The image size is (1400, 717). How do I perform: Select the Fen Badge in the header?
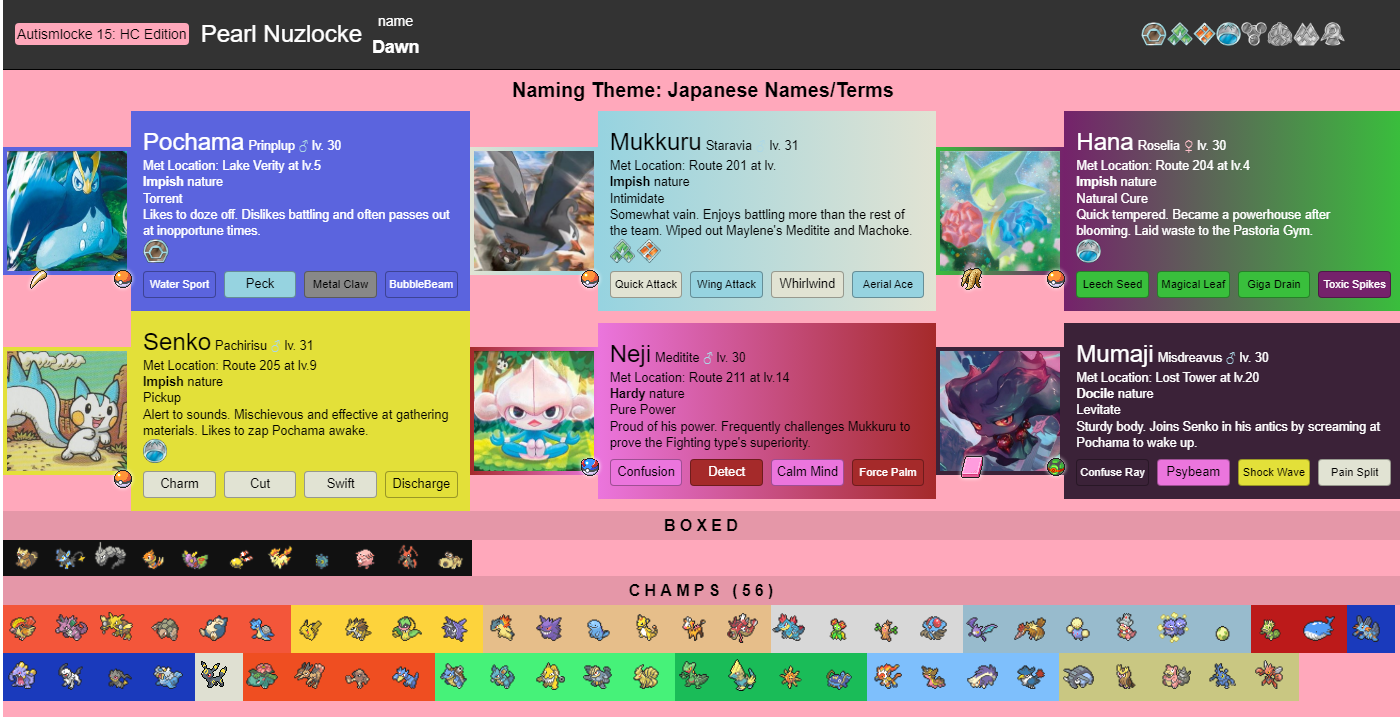(x=1229, y=34)
